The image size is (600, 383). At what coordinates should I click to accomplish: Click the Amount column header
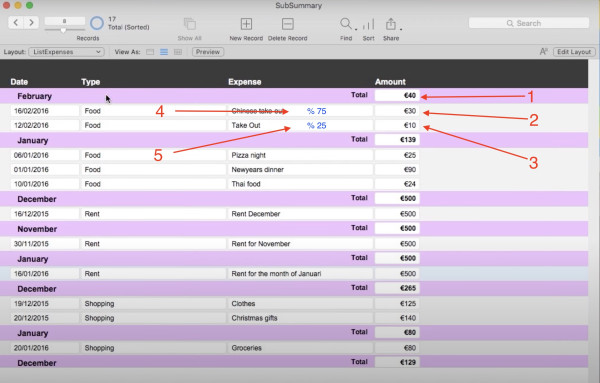pyautogui.click(x=390, y=82)
